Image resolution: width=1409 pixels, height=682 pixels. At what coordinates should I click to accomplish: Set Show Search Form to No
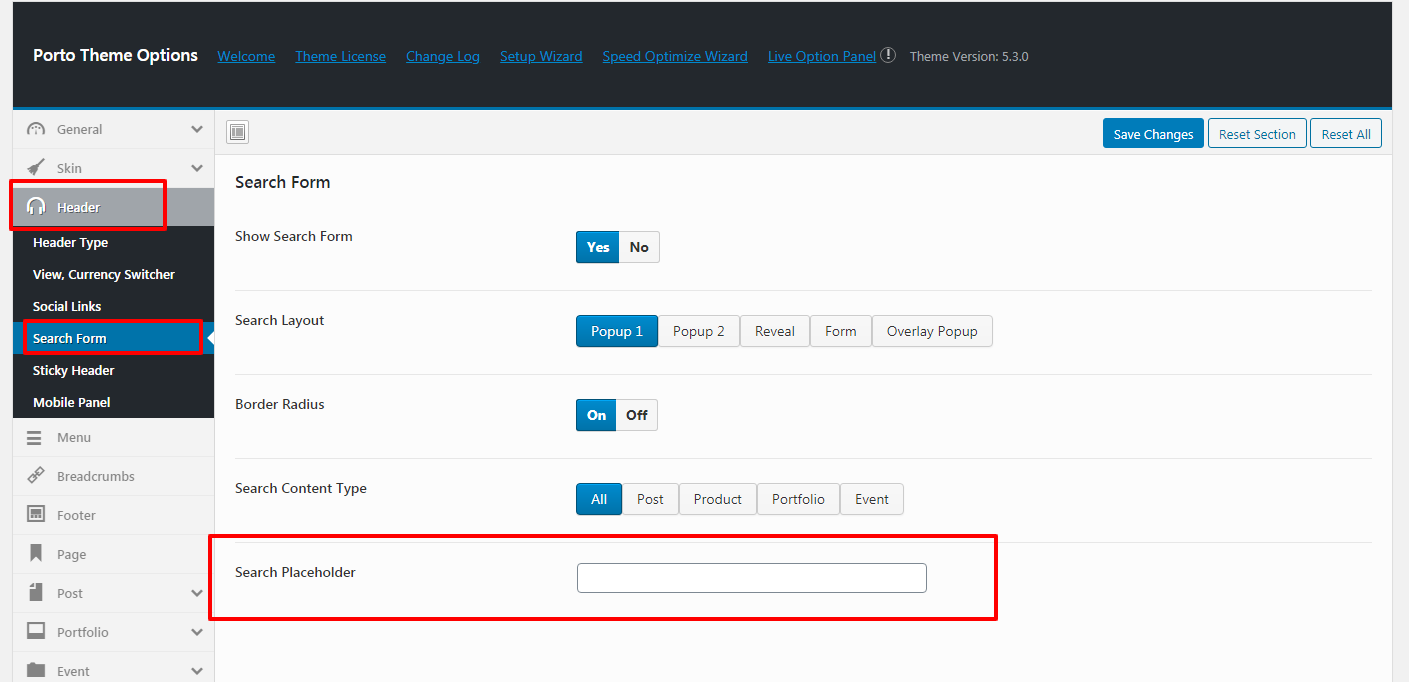click(x=639, y=247)
